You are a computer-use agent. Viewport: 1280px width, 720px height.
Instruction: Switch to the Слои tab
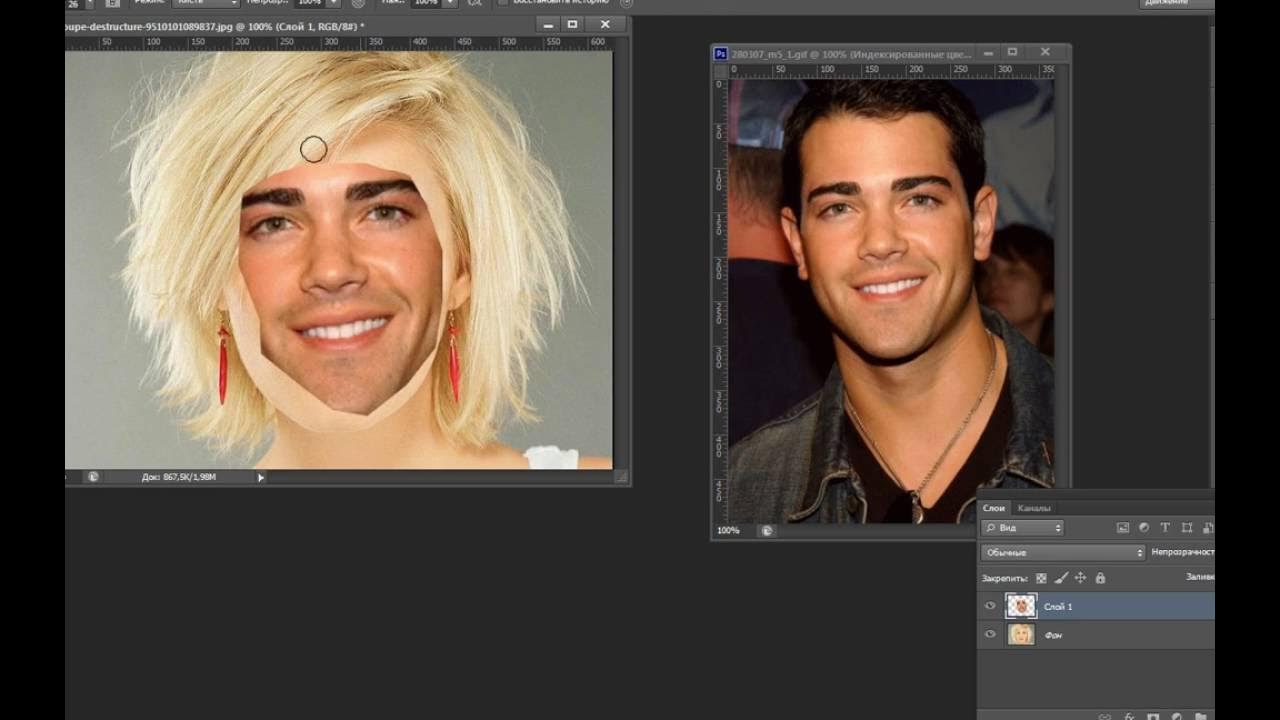tap(993, 508)
